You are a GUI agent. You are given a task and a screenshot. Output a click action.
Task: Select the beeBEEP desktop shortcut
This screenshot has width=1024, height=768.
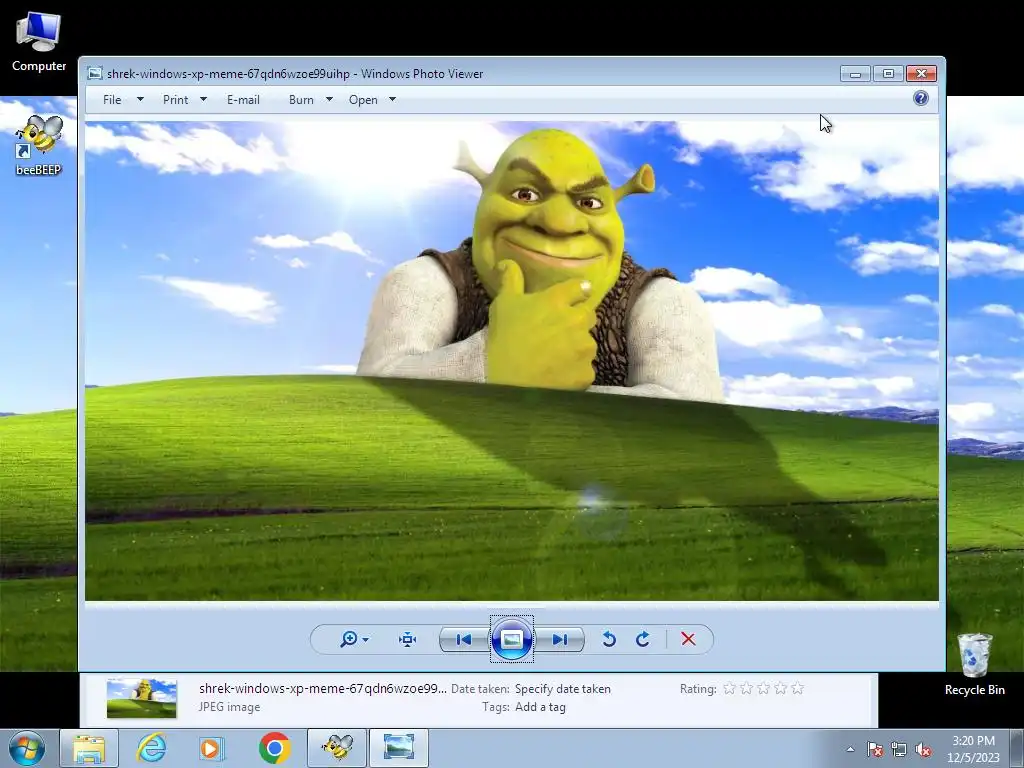pos(39,146)
